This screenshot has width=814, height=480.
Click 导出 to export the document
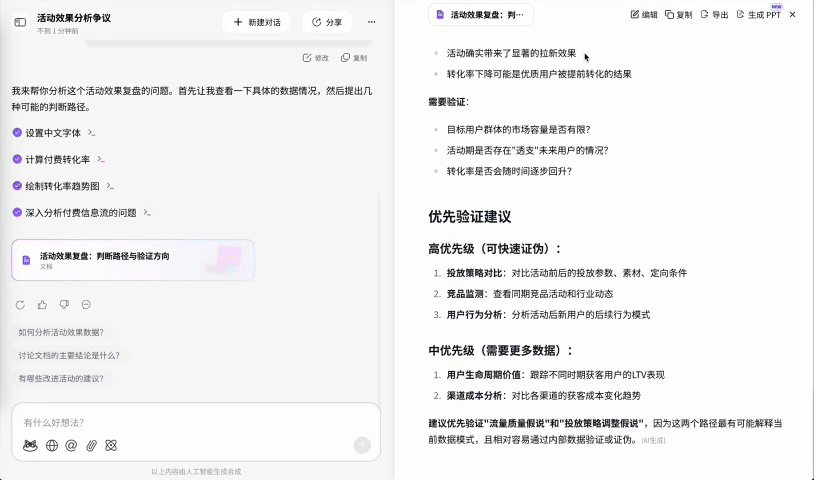[714, 15]
